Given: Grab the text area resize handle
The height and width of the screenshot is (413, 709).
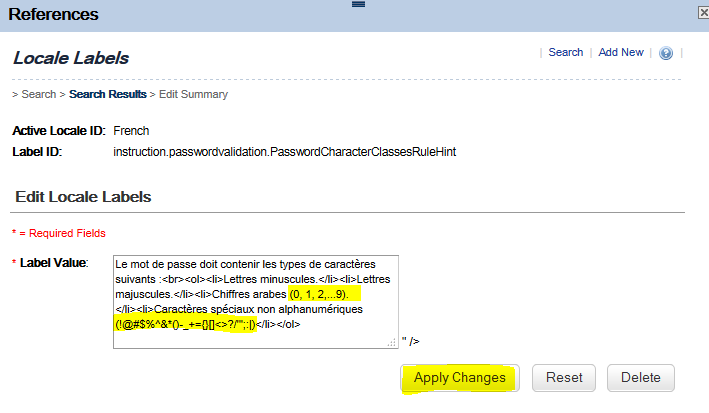Looking at the screenshot, I should click(392, 343).
